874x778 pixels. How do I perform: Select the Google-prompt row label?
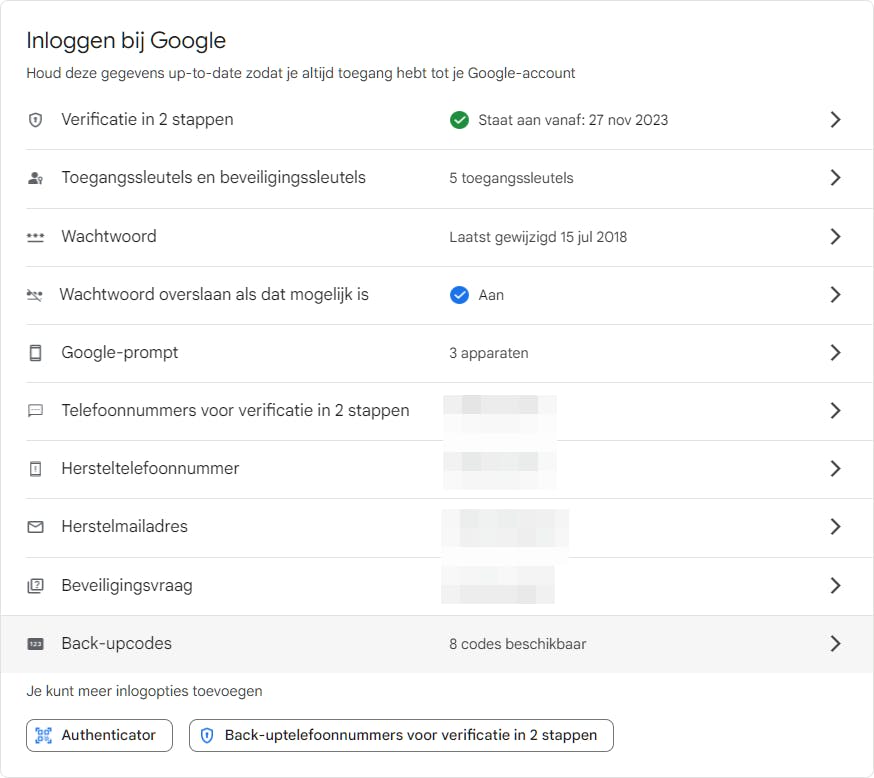[120, 353]
